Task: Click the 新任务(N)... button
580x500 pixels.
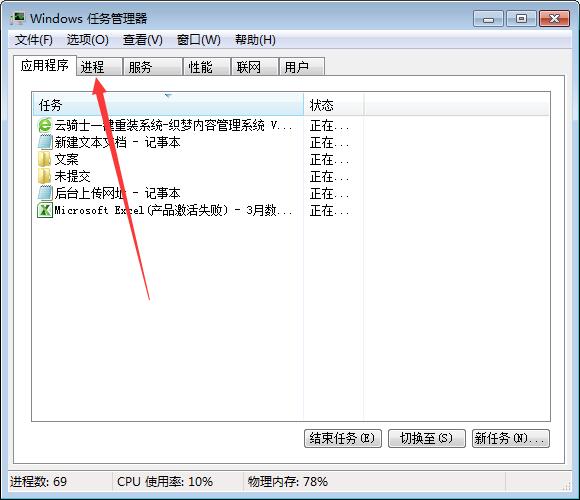Action: [510, 439]
